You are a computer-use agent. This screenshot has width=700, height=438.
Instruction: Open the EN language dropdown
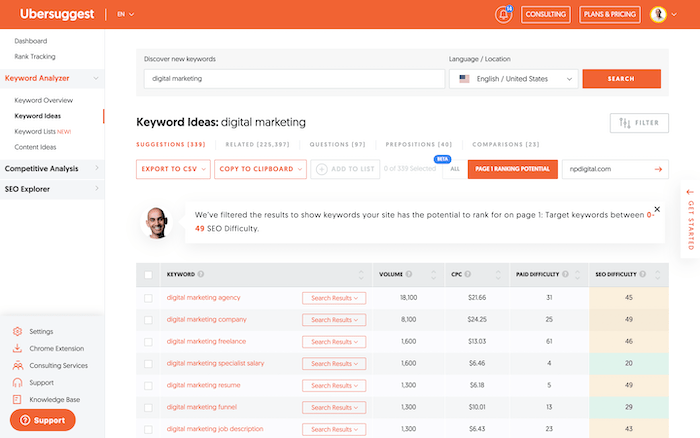click(125, 14)
